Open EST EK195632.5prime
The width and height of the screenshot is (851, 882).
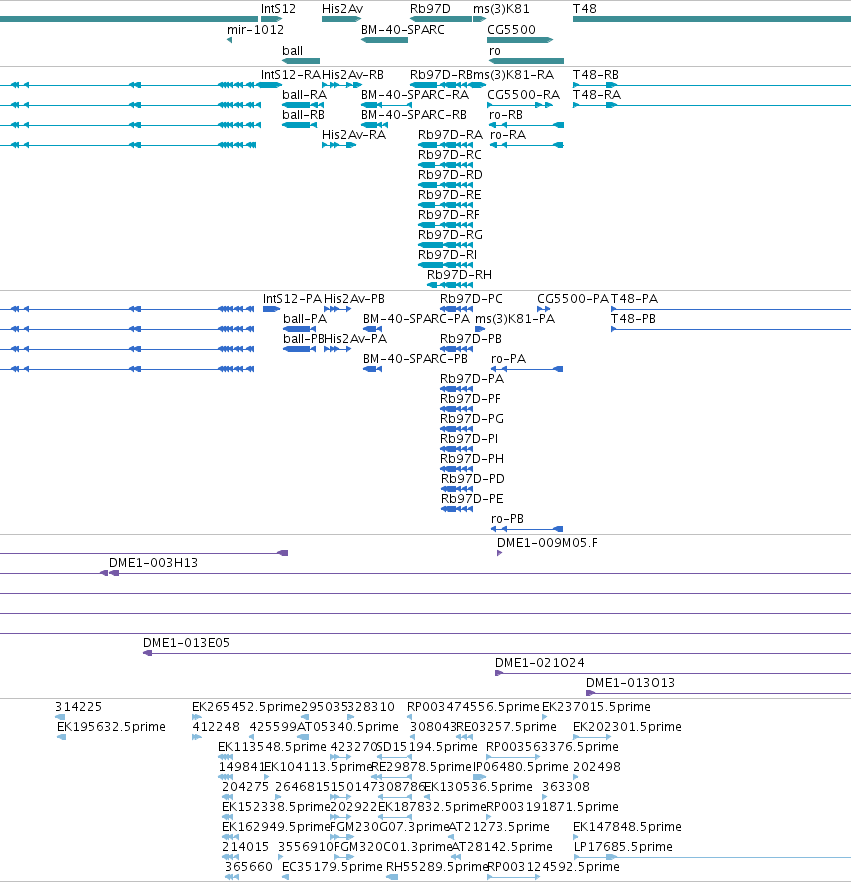(x=111, y=727)
